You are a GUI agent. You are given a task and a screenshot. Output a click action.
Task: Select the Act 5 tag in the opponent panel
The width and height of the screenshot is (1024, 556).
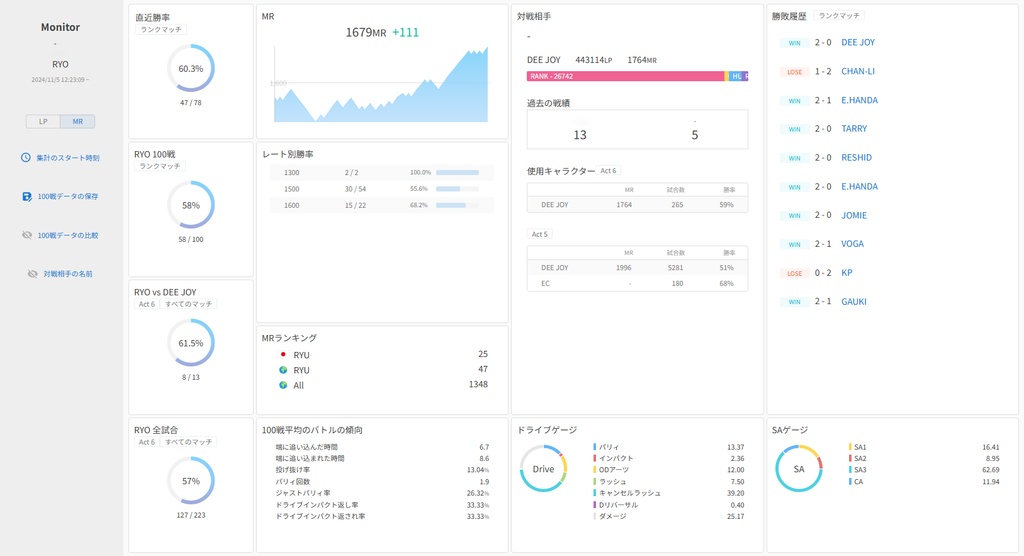point(539,234)
